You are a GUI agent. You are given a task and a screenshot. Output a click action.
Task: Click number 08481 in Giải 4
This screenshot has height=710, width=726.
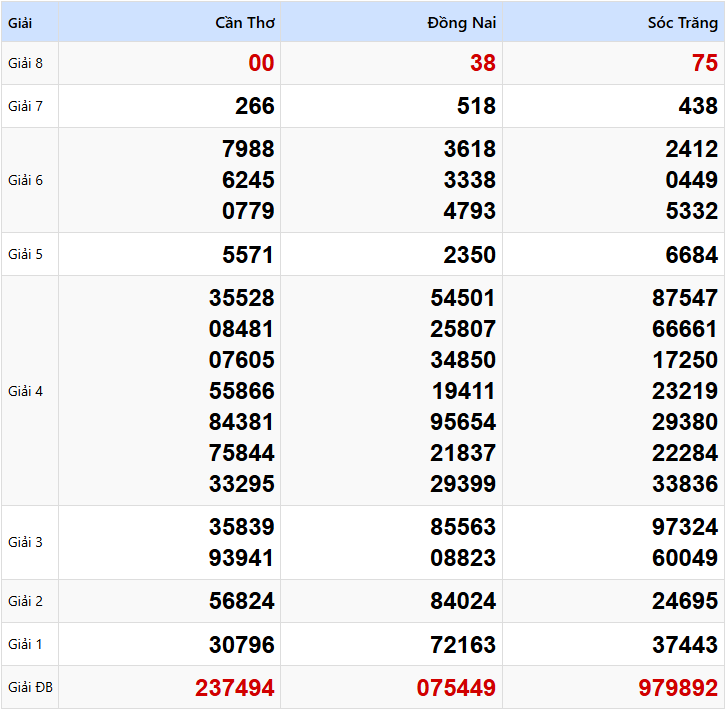[242, 329]
